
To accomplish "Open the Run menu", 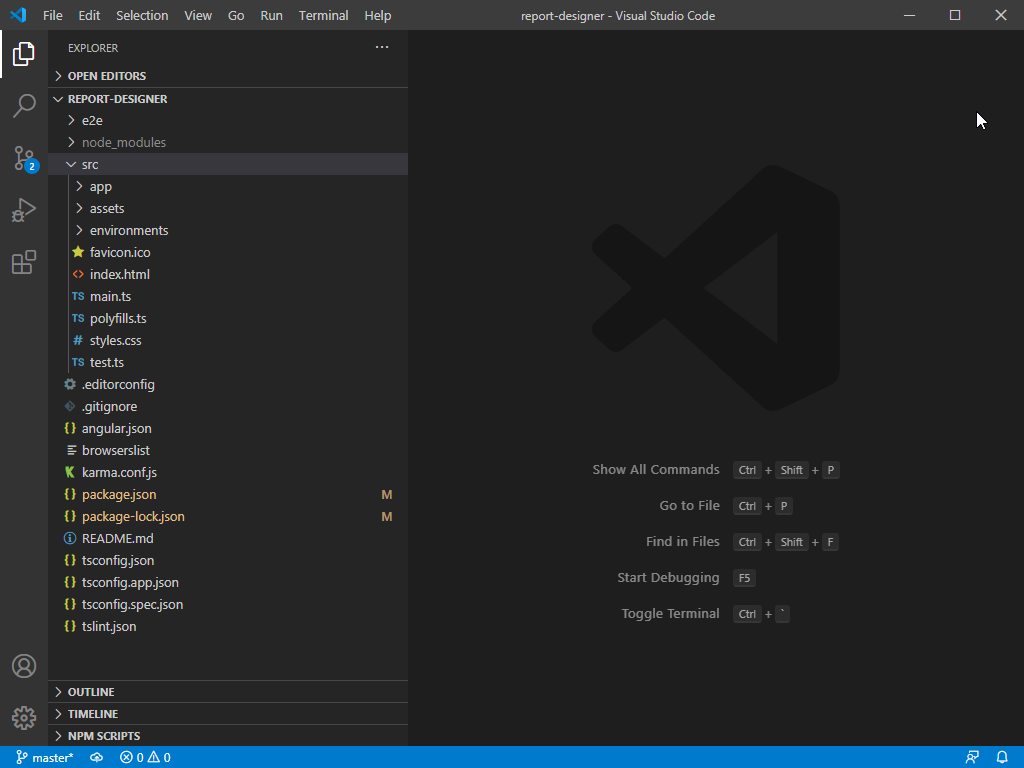I will pos(271,15).
